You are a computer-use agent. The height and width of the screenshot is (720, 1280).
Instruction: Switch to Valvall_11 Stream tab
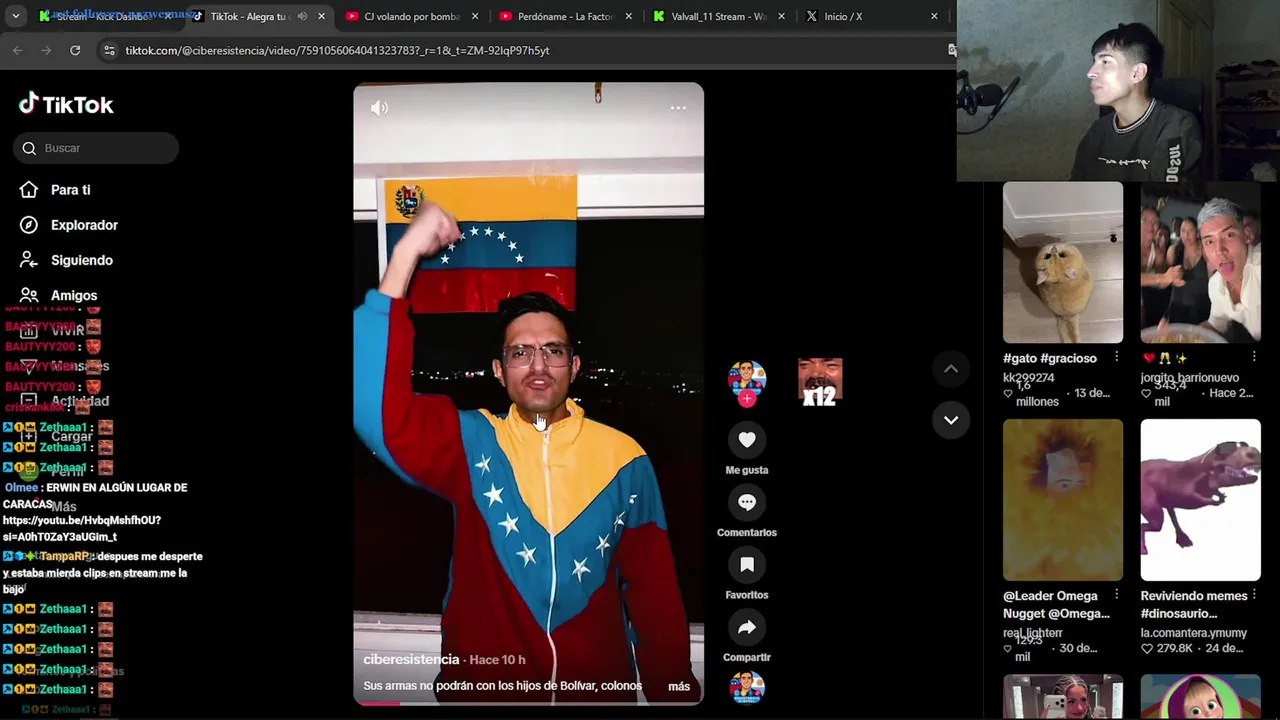pyautogui.click(x=719, y=16)
